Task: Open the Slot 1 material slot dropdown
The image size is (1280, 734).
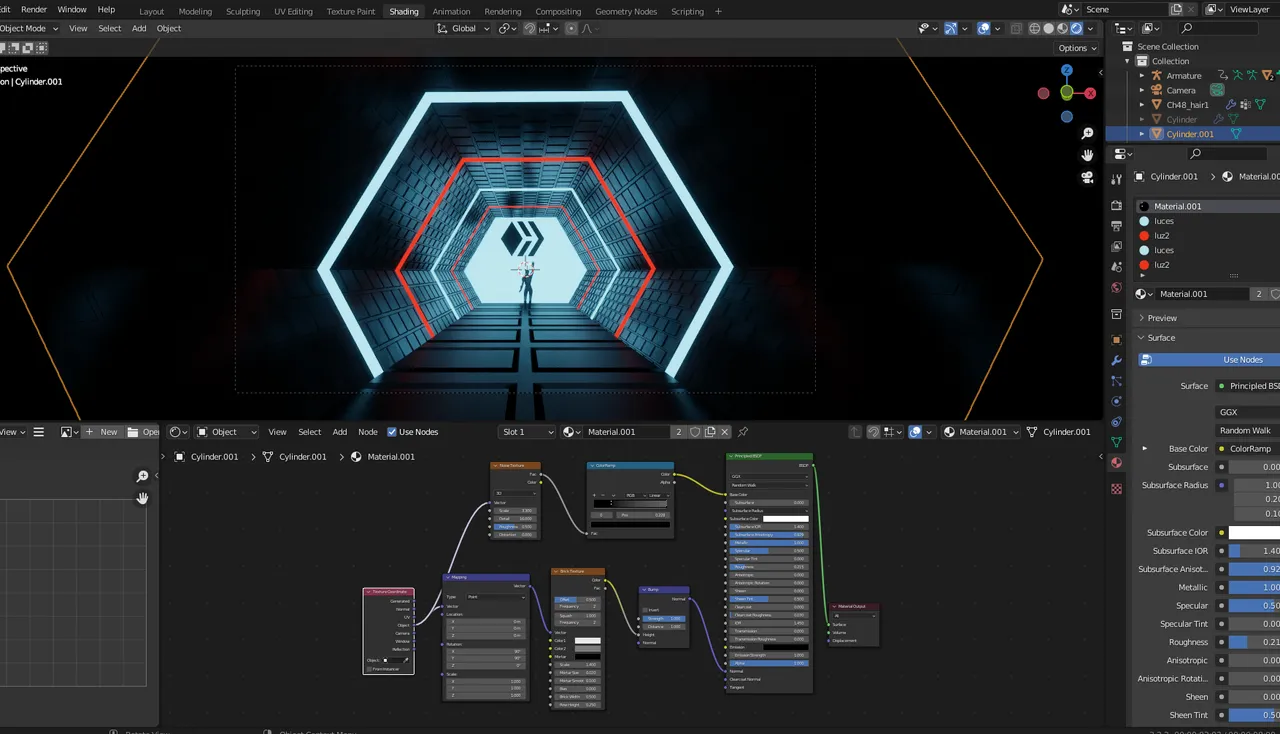Action: (526, 432)
